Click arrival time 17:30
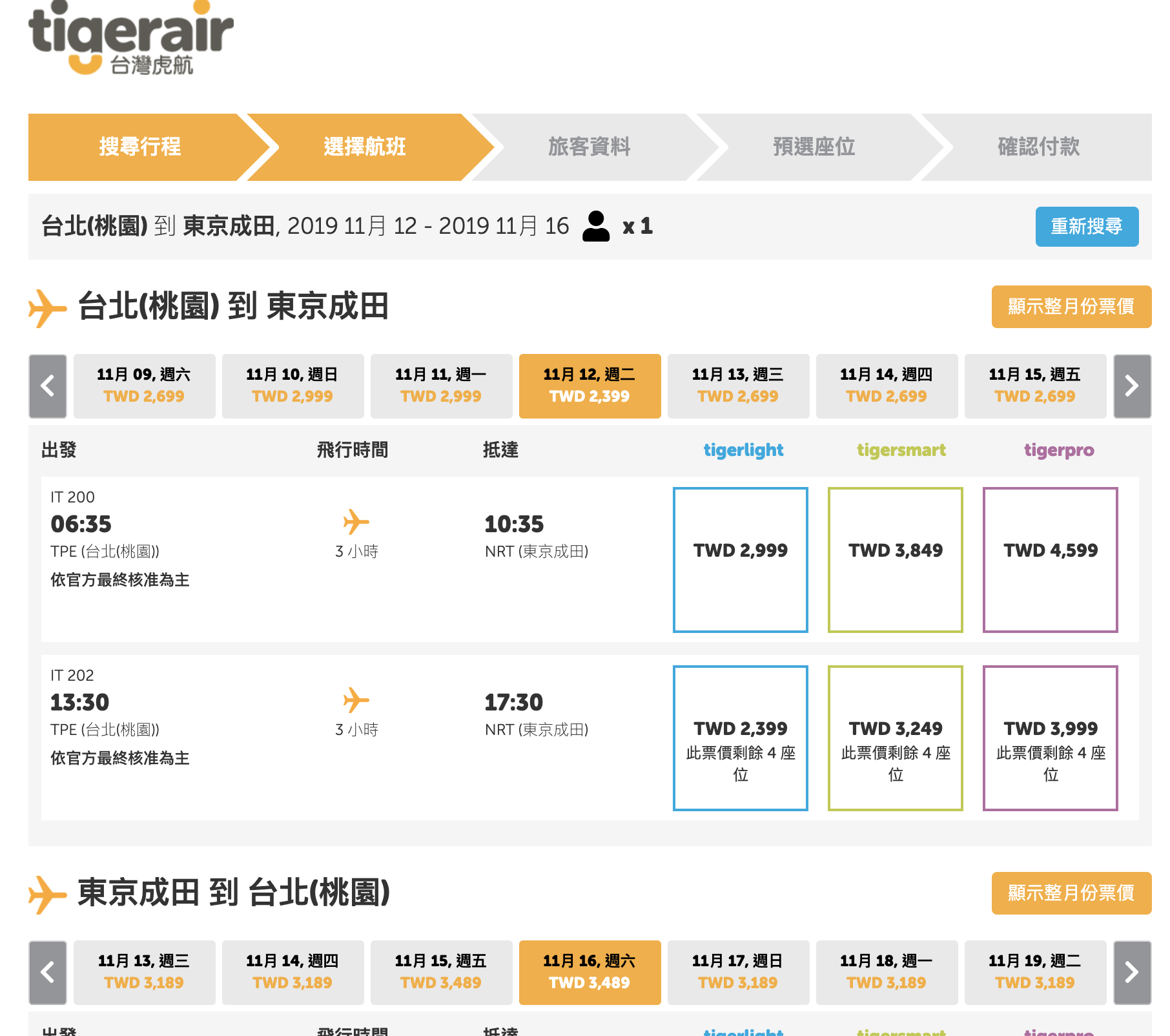This screenshot has width=1170, height=1036. [x=514, y=702]
